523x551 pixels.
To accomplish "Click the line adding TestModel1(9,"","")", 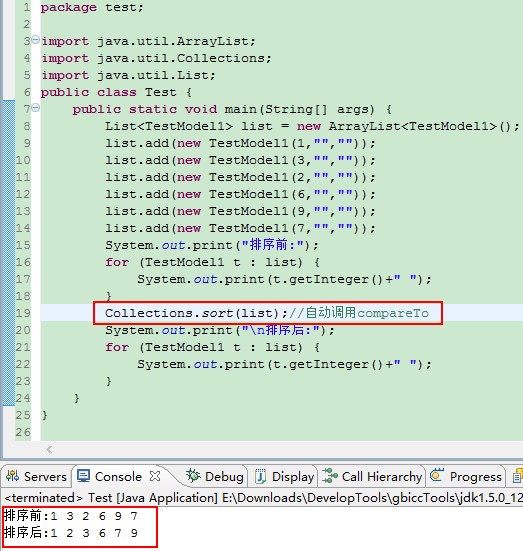I will [x=240, y=211].
